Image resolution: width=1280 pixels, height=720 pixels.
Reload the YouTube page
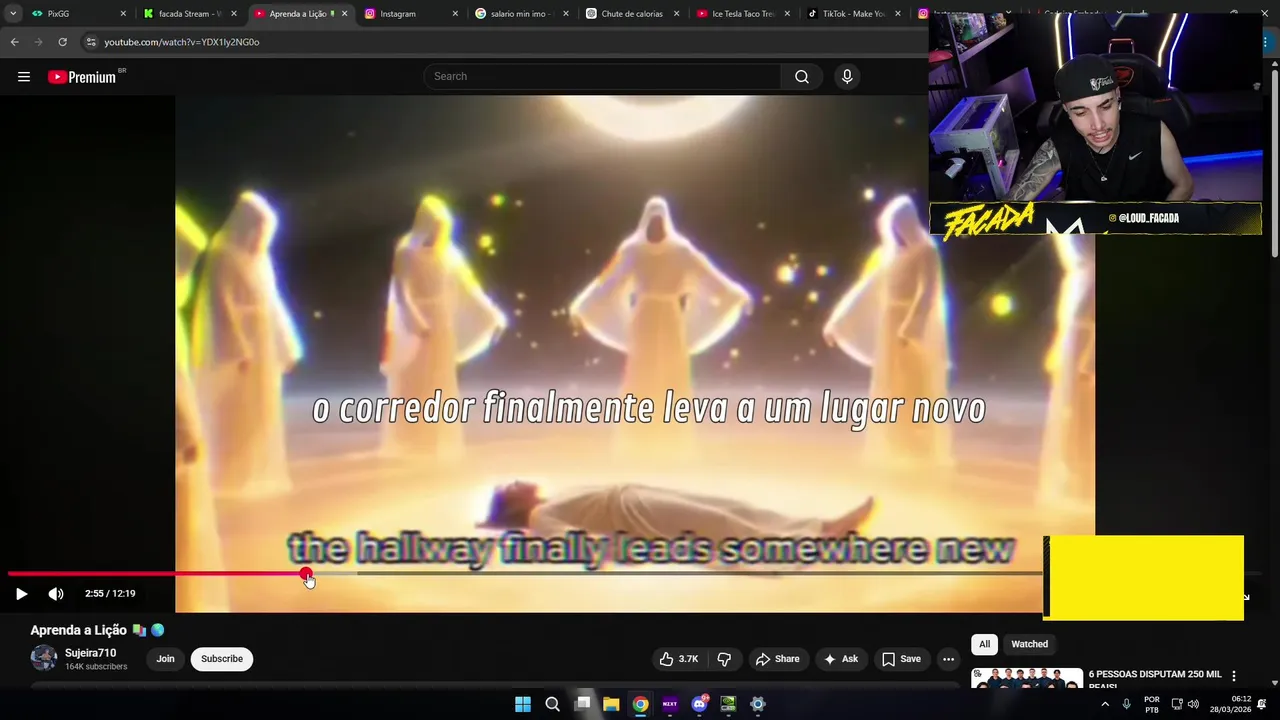pos(62,42)
